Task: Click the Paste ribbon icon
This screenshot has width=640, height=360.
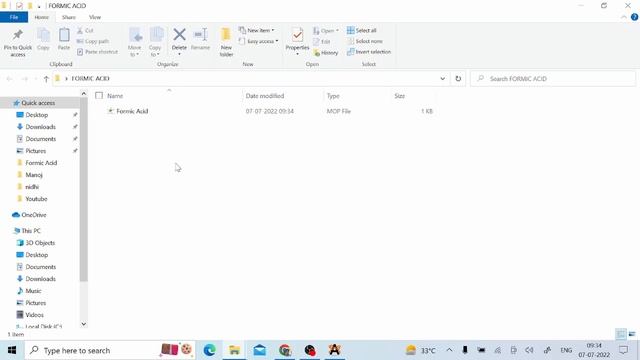Action: pyautogui.click(x=64, y=39)
